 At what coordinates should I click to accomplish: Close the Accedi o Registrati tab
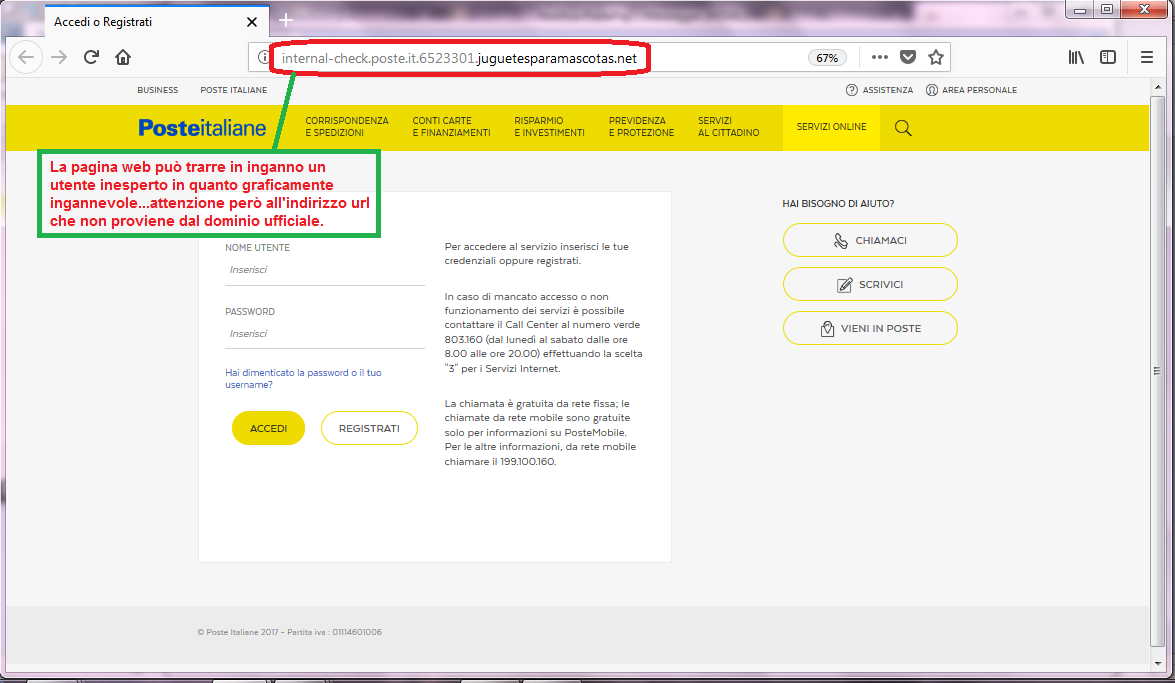pyautogui.click(x=252, y=22)
